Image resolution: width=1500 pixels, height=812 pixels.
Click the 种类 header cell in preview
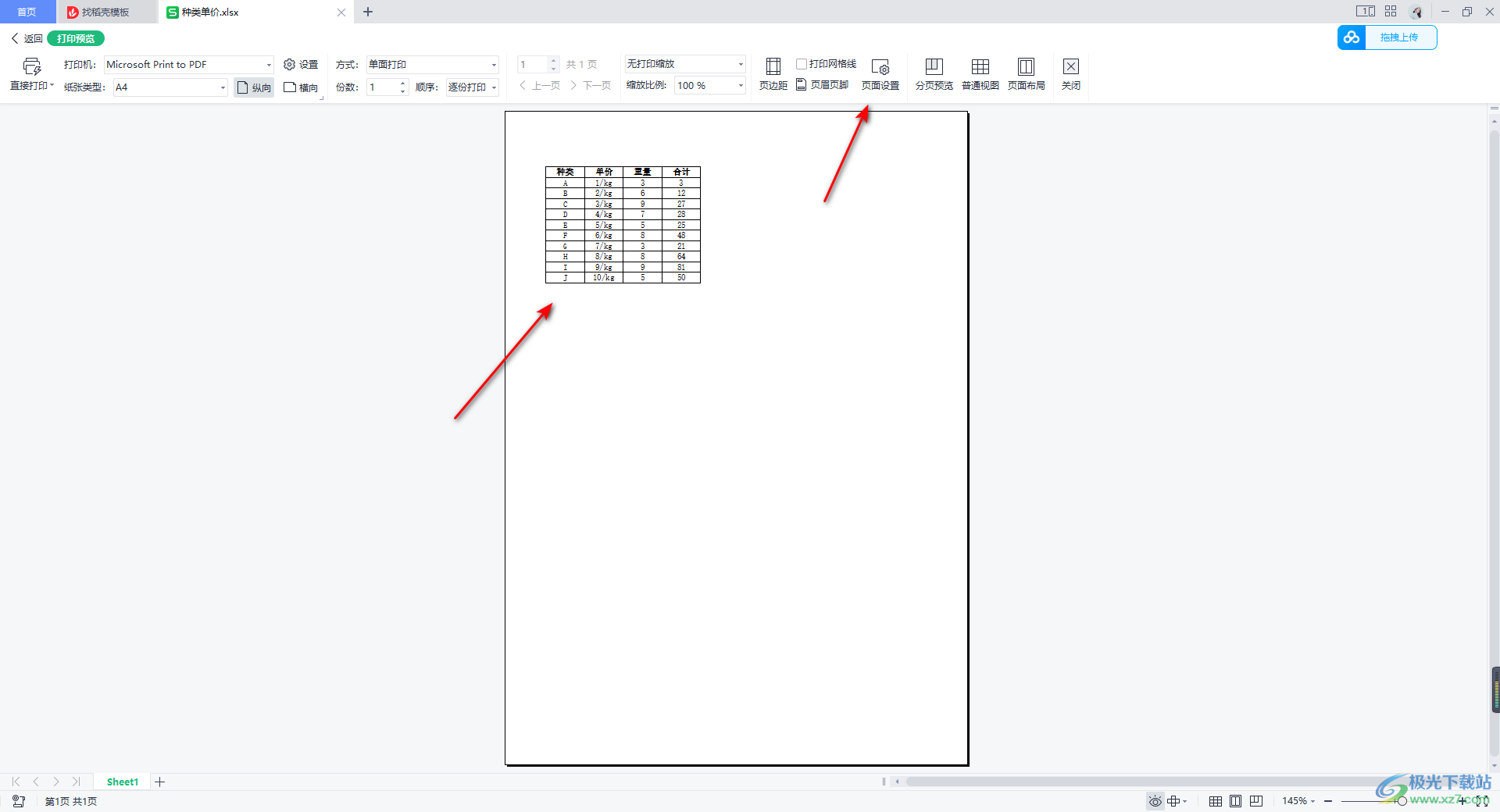(x=565, y=172)
